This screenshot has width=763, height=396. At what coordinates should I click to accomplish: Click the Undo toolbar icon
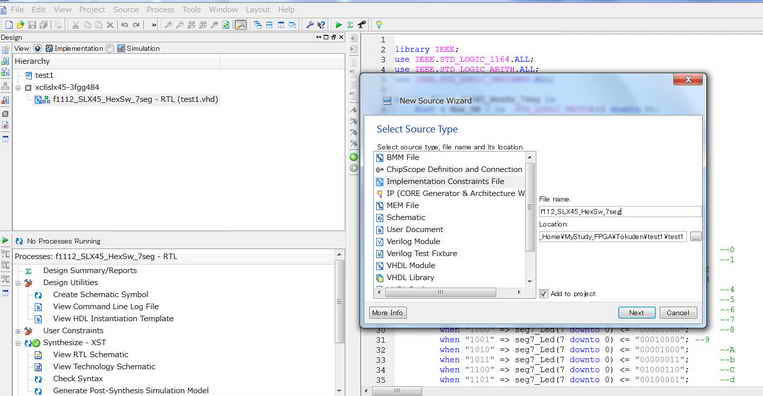125,25
